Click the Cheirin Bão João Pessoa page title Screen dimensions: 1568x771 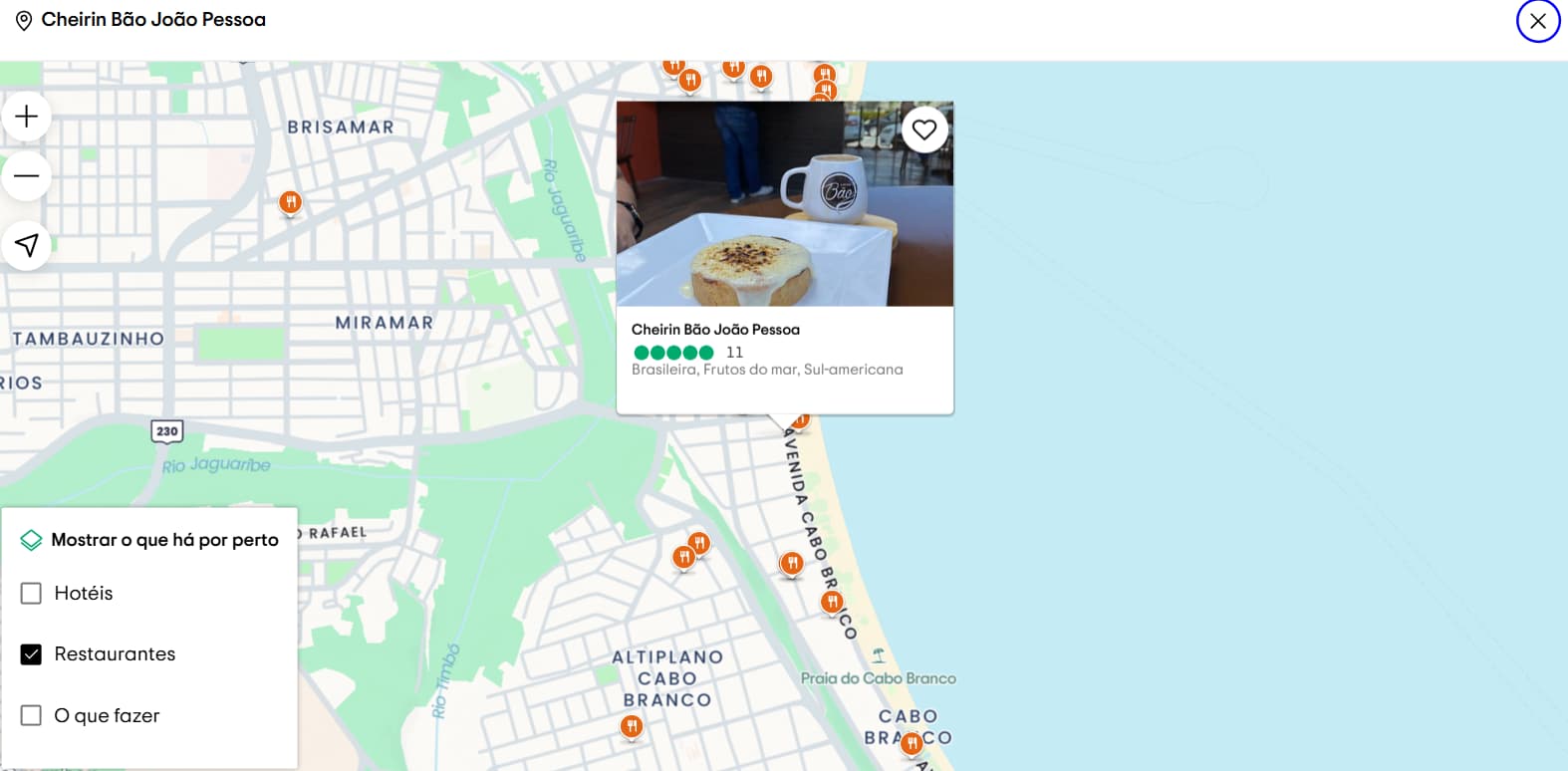(153, 20)
